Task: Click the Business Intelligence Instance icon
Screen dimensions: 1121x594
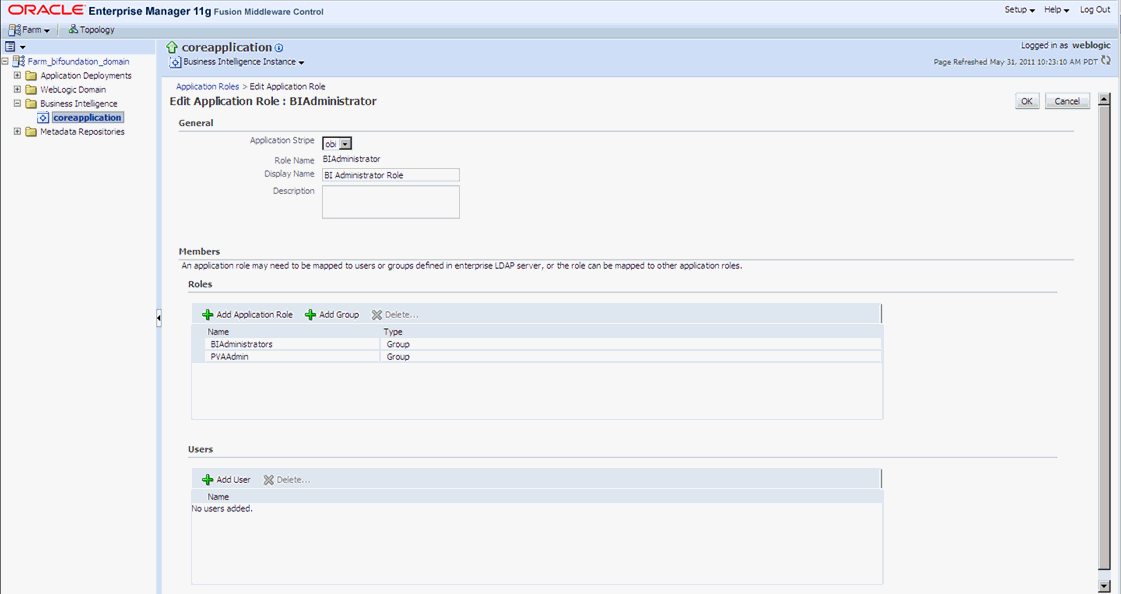Action: point(175,62)
